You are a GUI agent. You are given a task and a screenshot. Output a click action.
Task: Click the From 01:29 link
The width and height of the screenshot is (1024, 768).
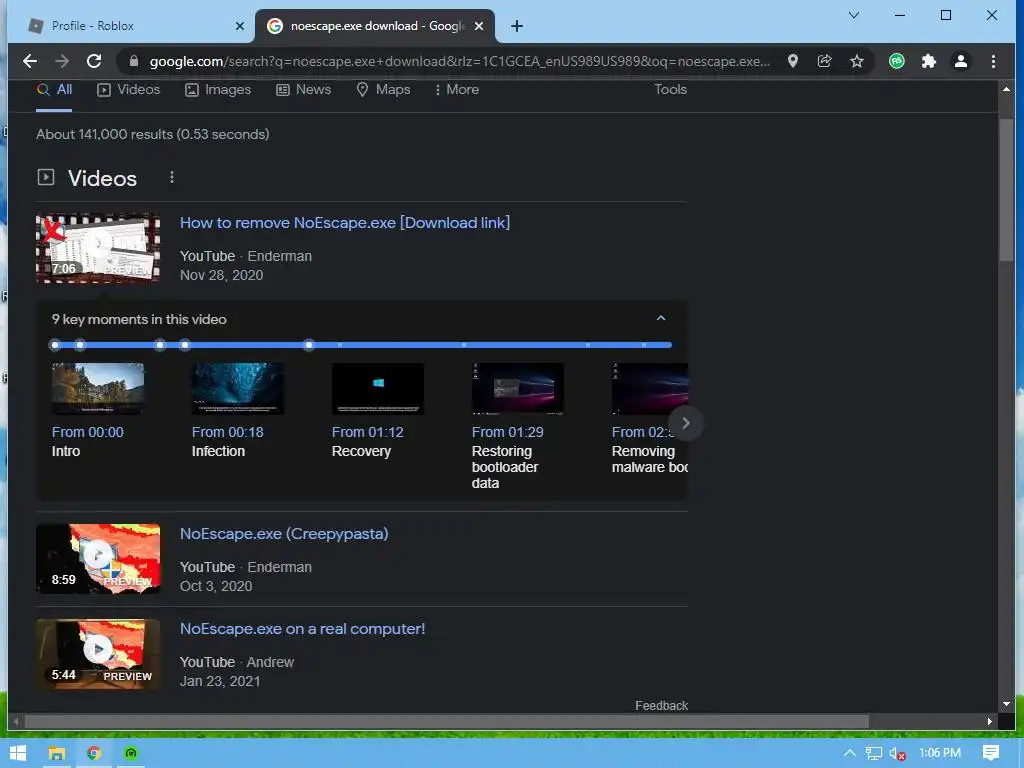tap(507, 432)
